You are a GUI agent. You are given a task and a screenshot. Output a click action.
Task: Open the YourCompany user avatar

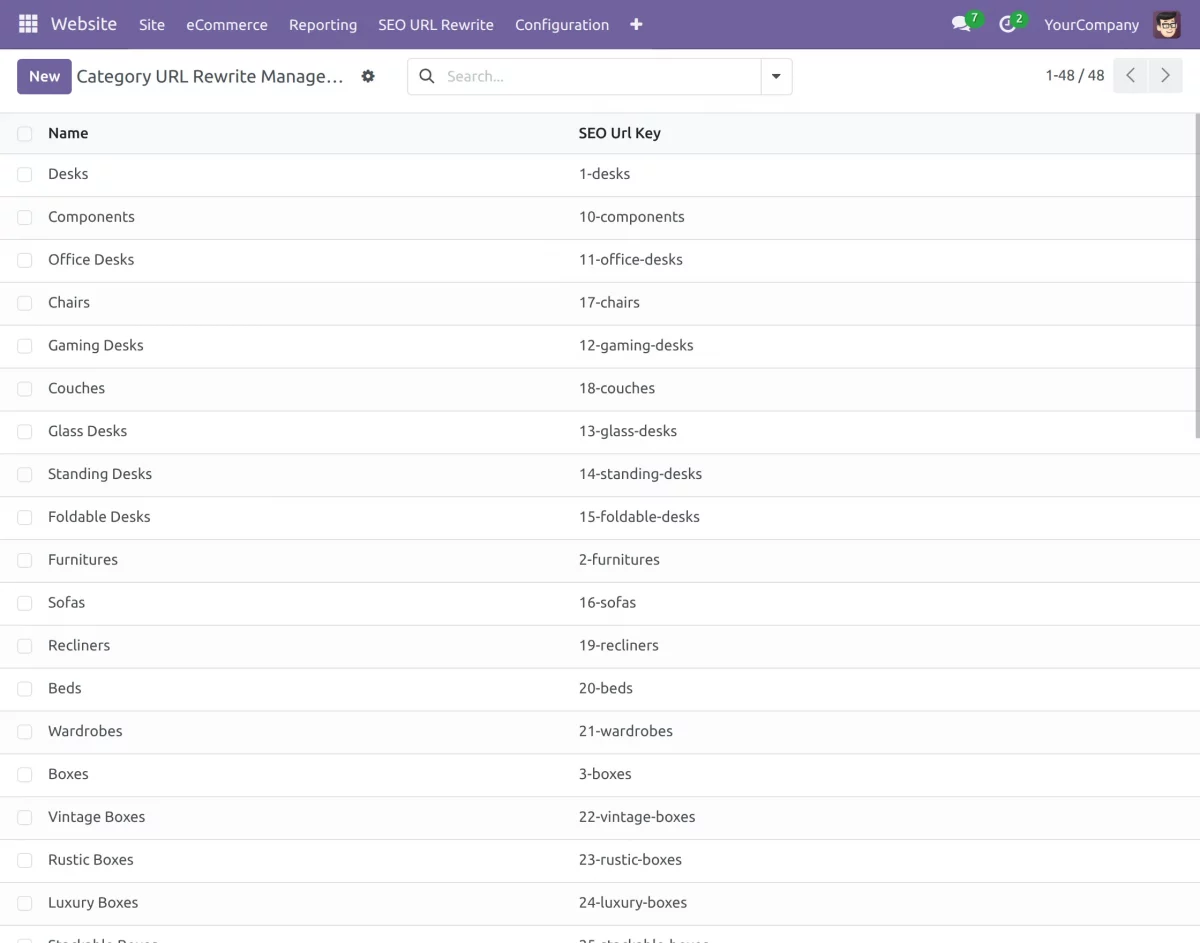(x=1166, y=24)
